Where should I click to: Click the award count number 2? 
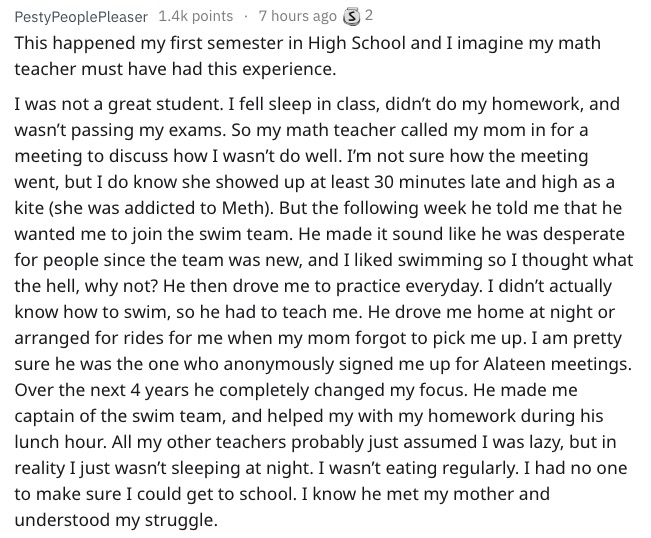(x=369, y=16)
